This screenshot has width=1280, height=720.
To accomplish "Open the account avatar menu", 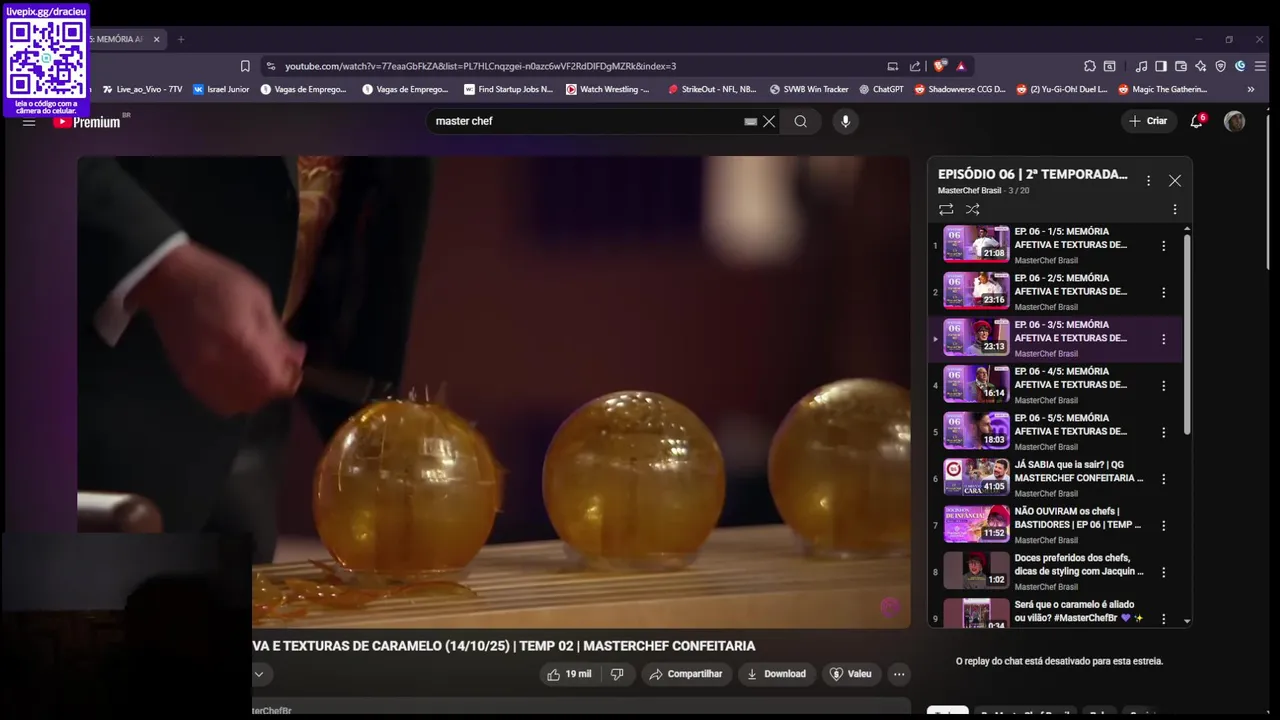I will tap(1235, 121).
